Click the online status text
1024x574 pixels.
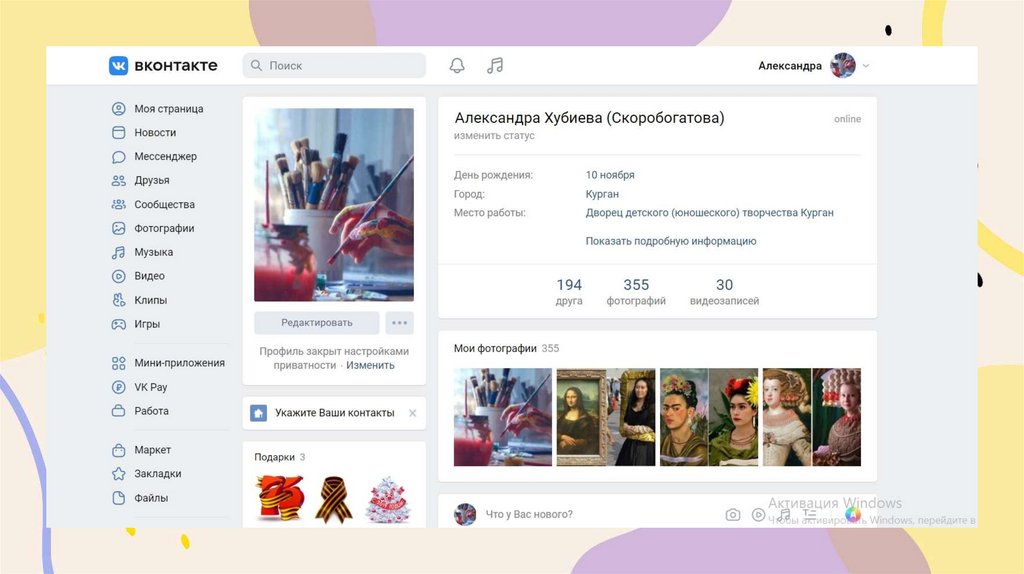coord(848,119)
